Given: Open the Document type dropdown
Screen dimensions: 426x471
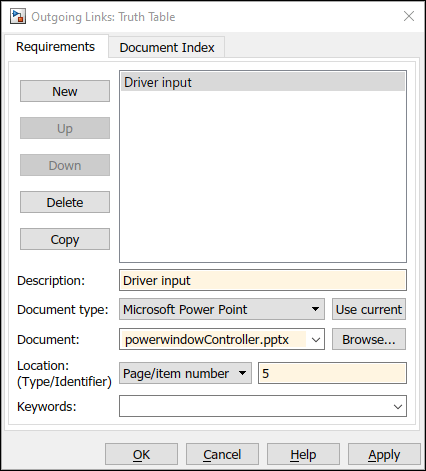Looking at the screenshot, I should click(222, 309).
